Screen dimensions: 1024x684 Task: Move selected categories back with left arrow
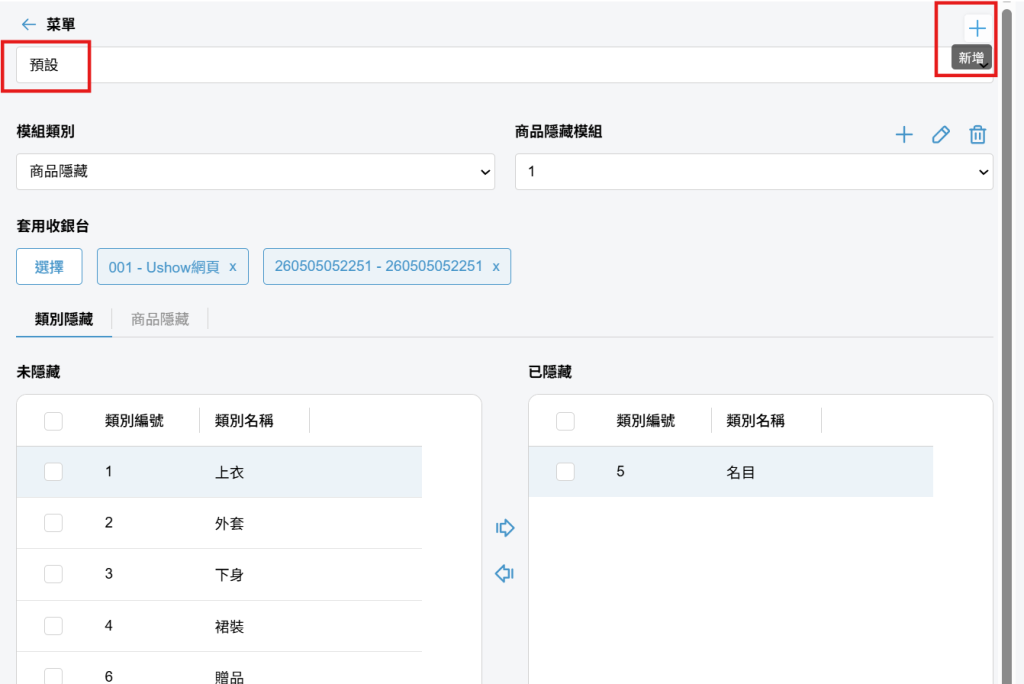(505, 574)
